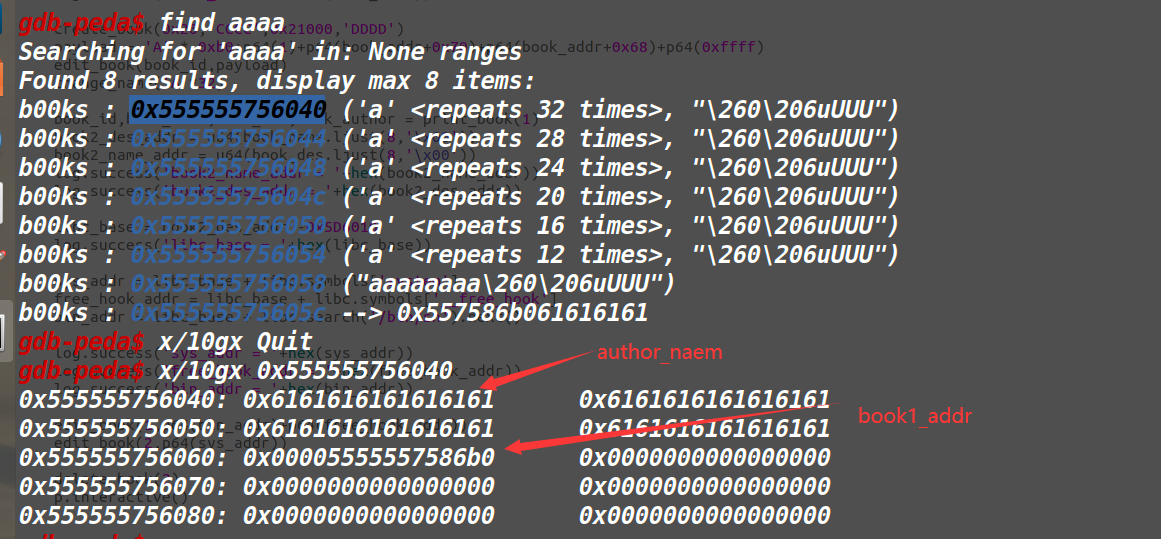1161x539 pixels.
Task: Click the b00ks address 0x555555756048
Action: pyautogui.click(x=228, y=167)
